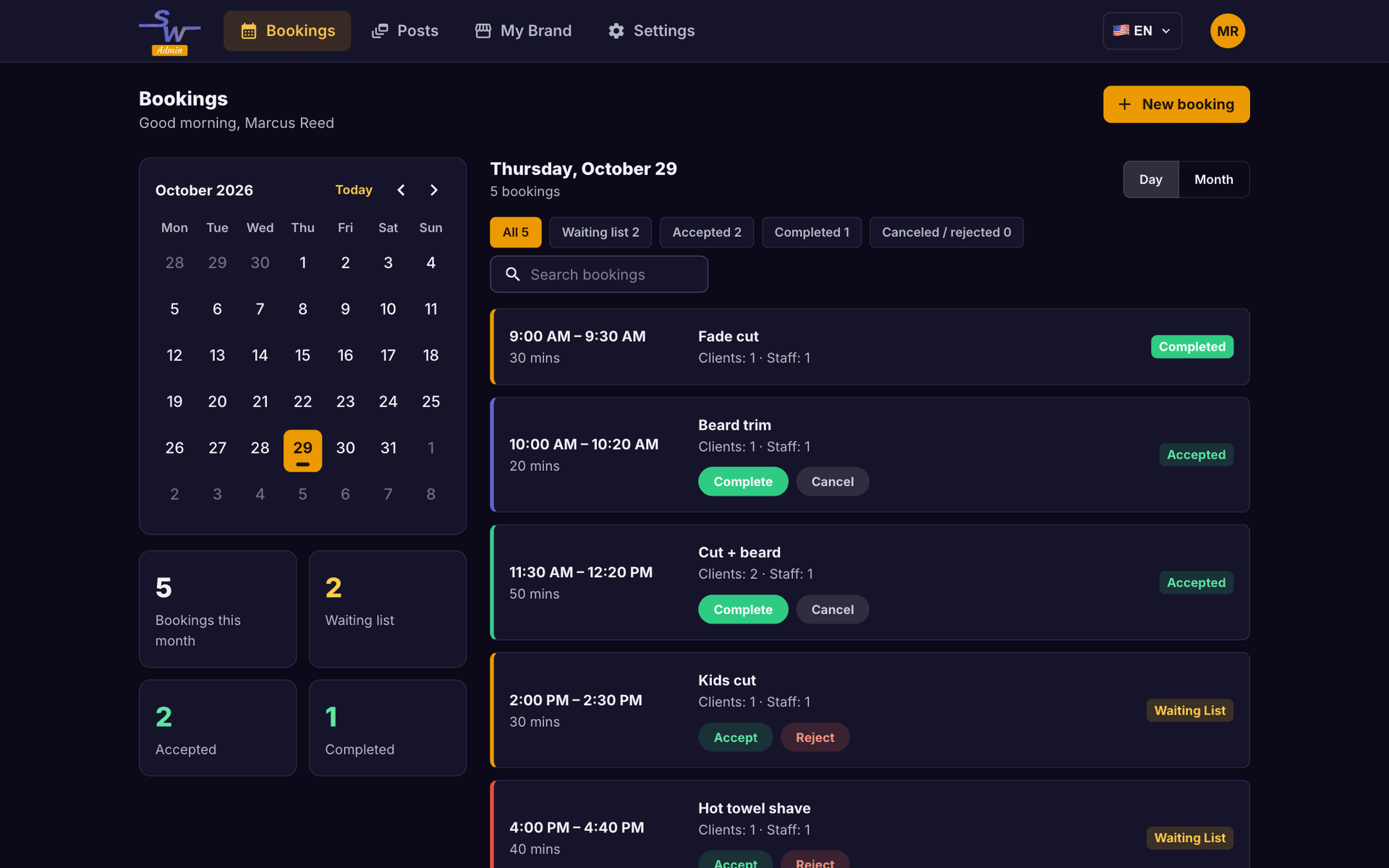Click the Hot towel shave booking title
The image size is (1389, 868).
(754, 808)
